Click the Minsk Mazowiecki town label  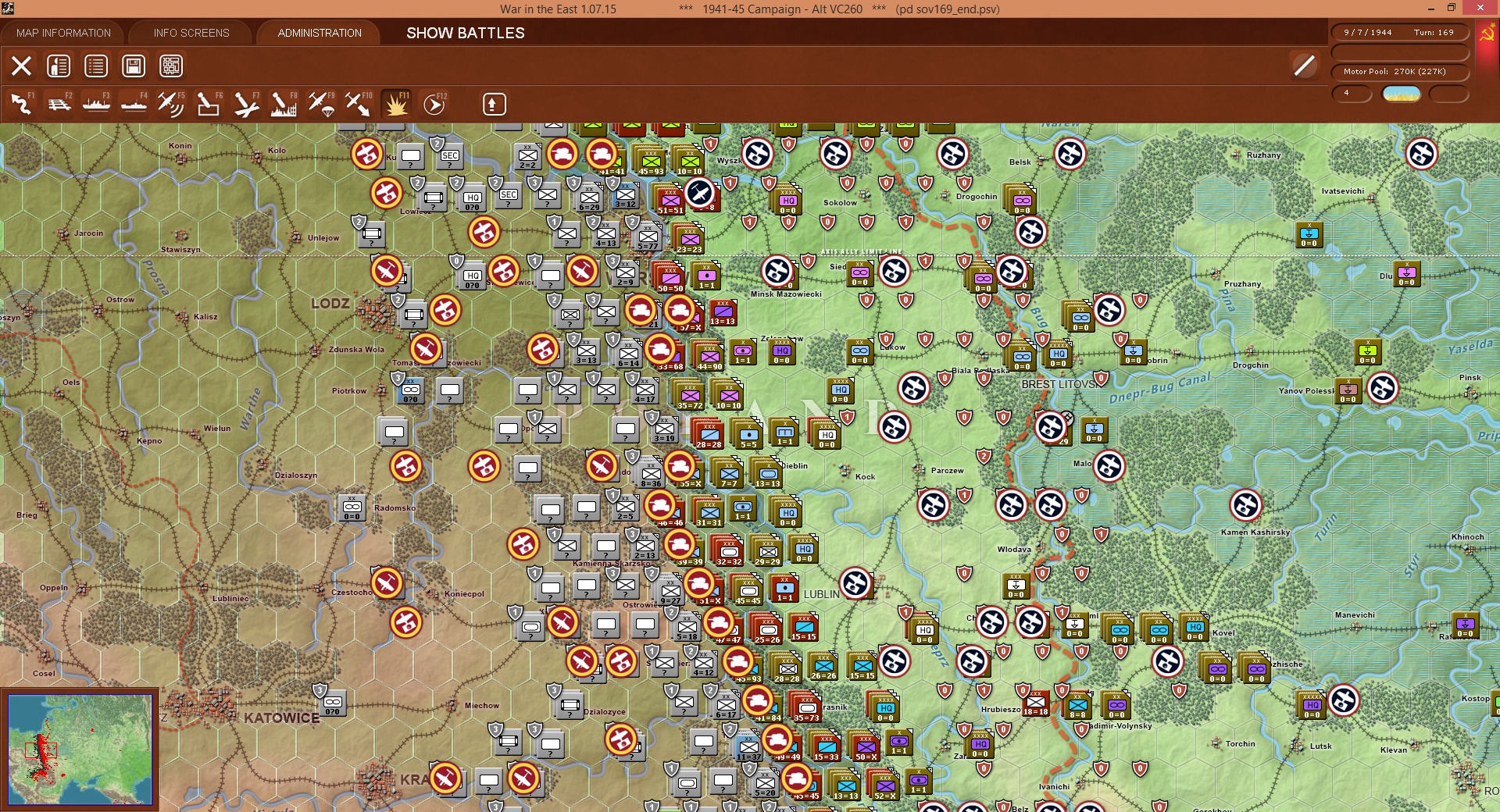pos(786,294)
